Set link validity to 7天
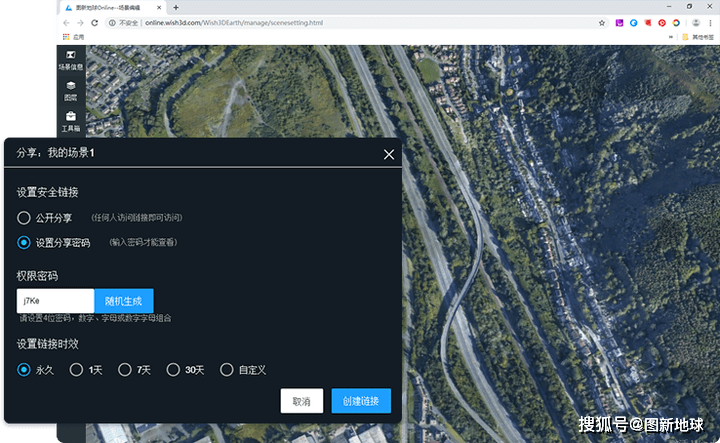Viewport: 720px width, 443px height. click(125, 369)
